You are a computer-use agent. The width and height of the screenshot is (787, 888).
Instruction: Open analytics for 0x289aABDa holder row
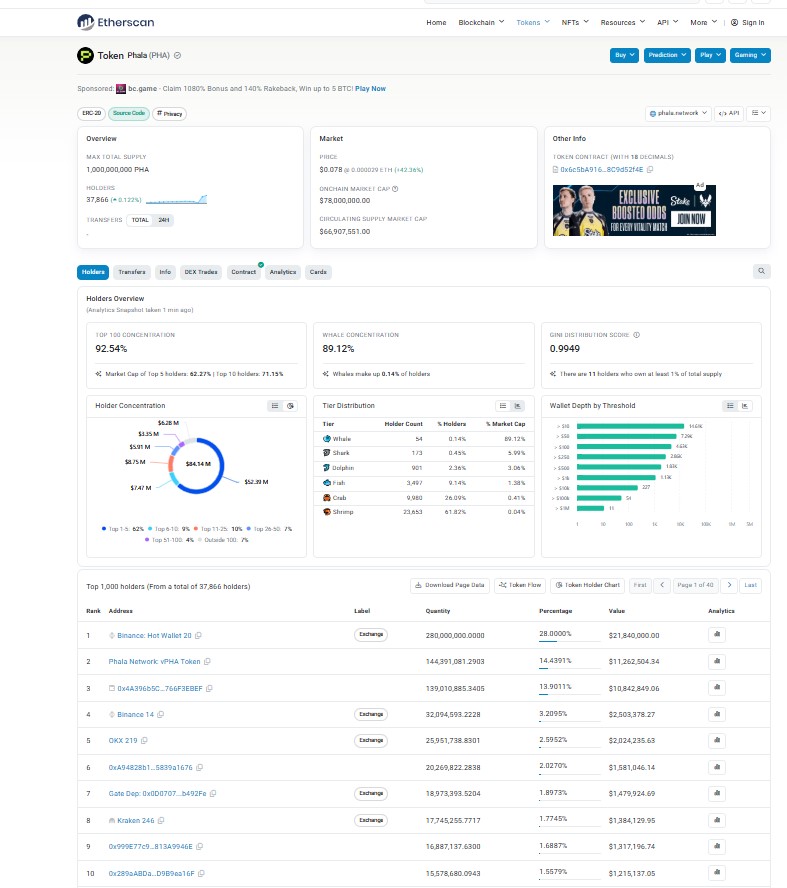pos(717,873)
